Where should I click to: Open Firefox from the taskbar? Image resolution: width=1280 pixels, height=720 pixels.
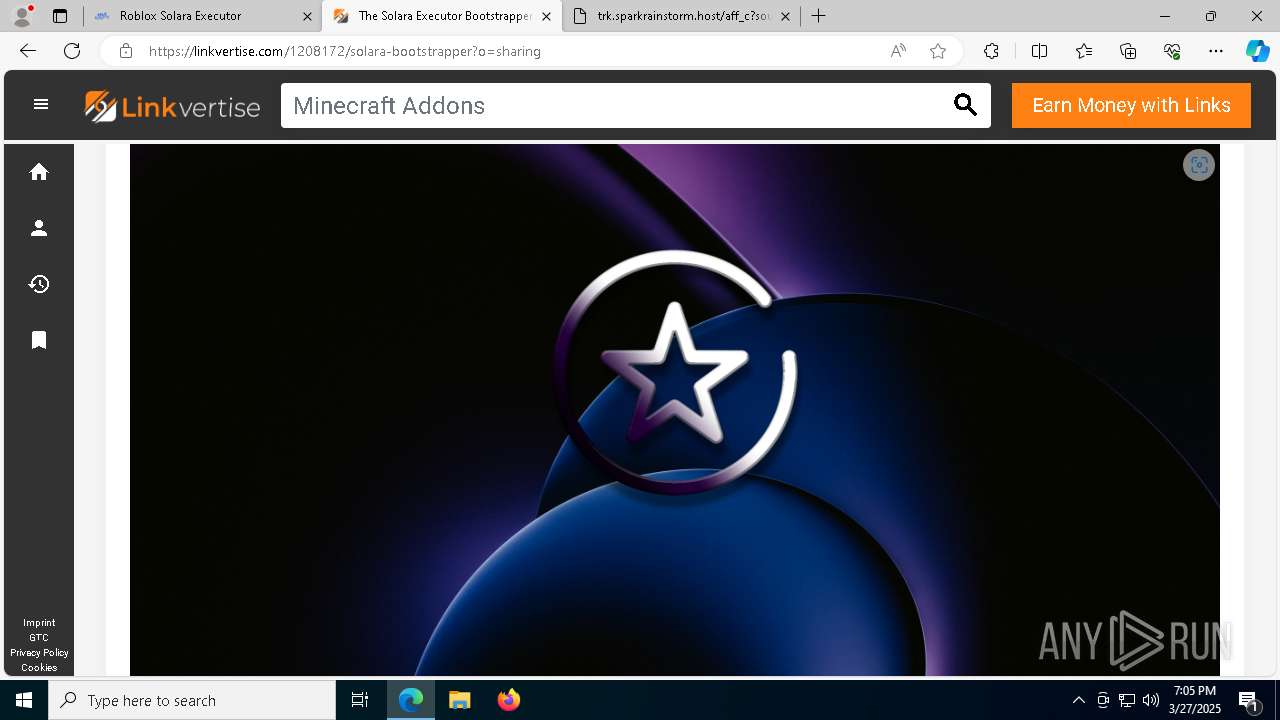[508, 700]
